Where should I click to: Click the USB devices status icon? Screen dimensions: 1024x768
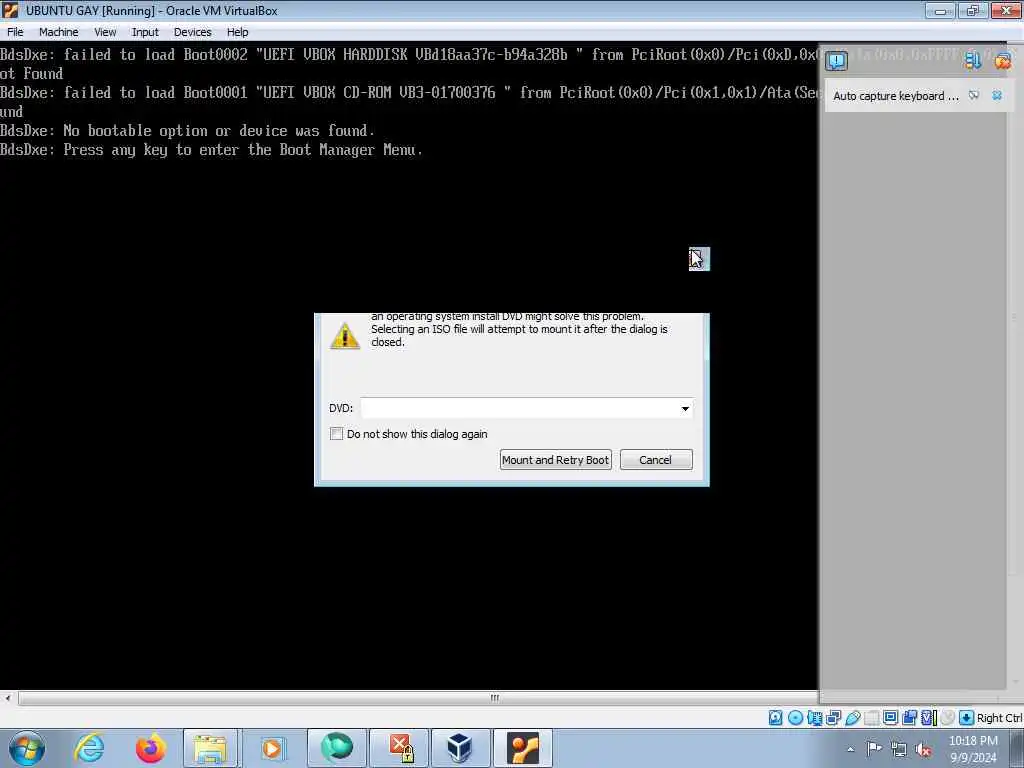852,718
